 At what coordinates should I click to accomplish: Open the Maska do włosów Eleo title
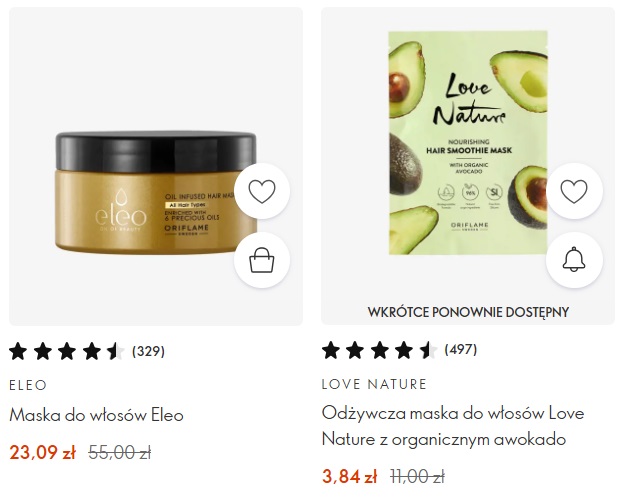coord(96,415)
